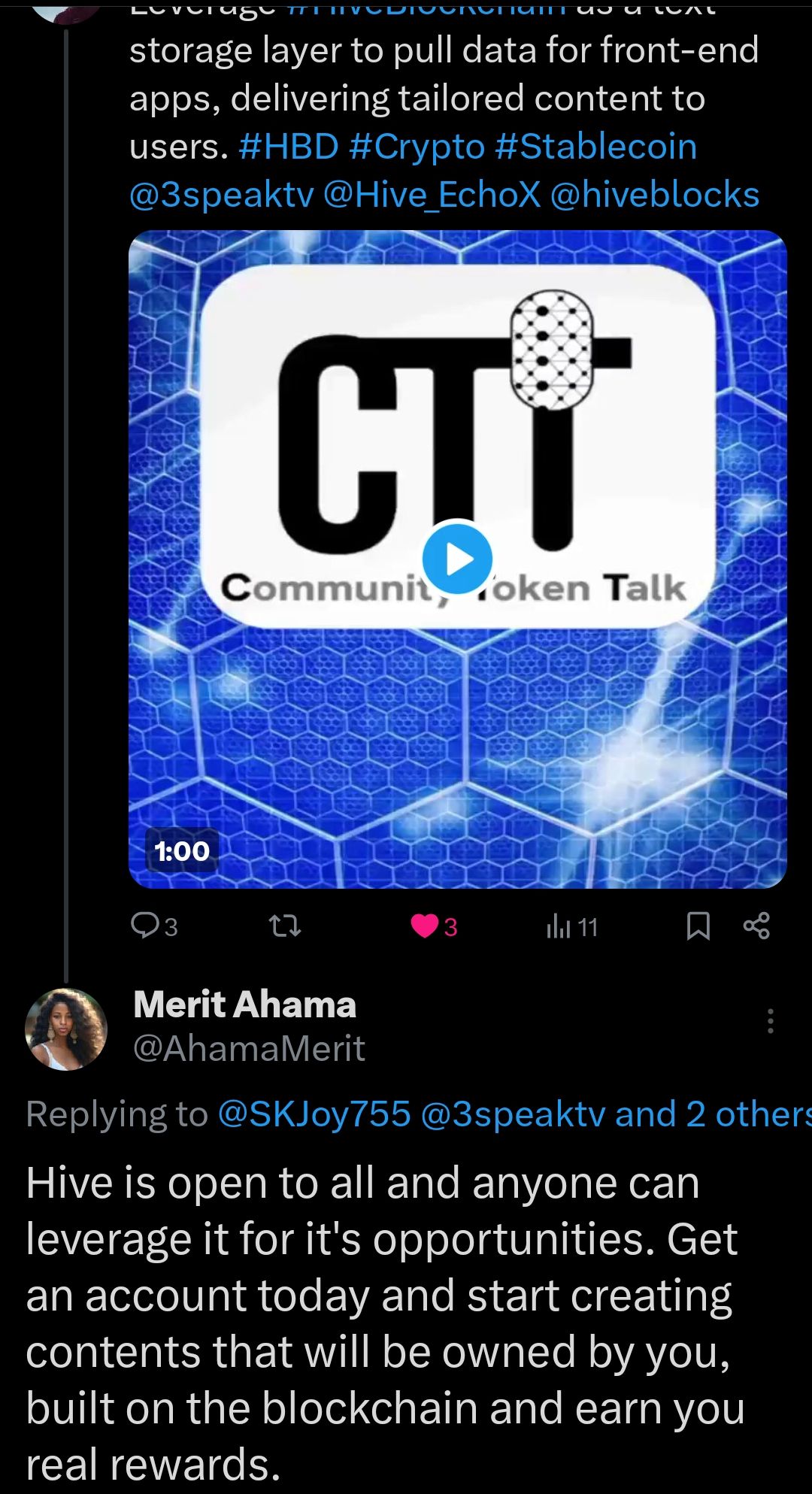Open three-dot menu on Merit Ahama's reply
This screenshot has width=812, height=1494.
tap(770, 1021)
